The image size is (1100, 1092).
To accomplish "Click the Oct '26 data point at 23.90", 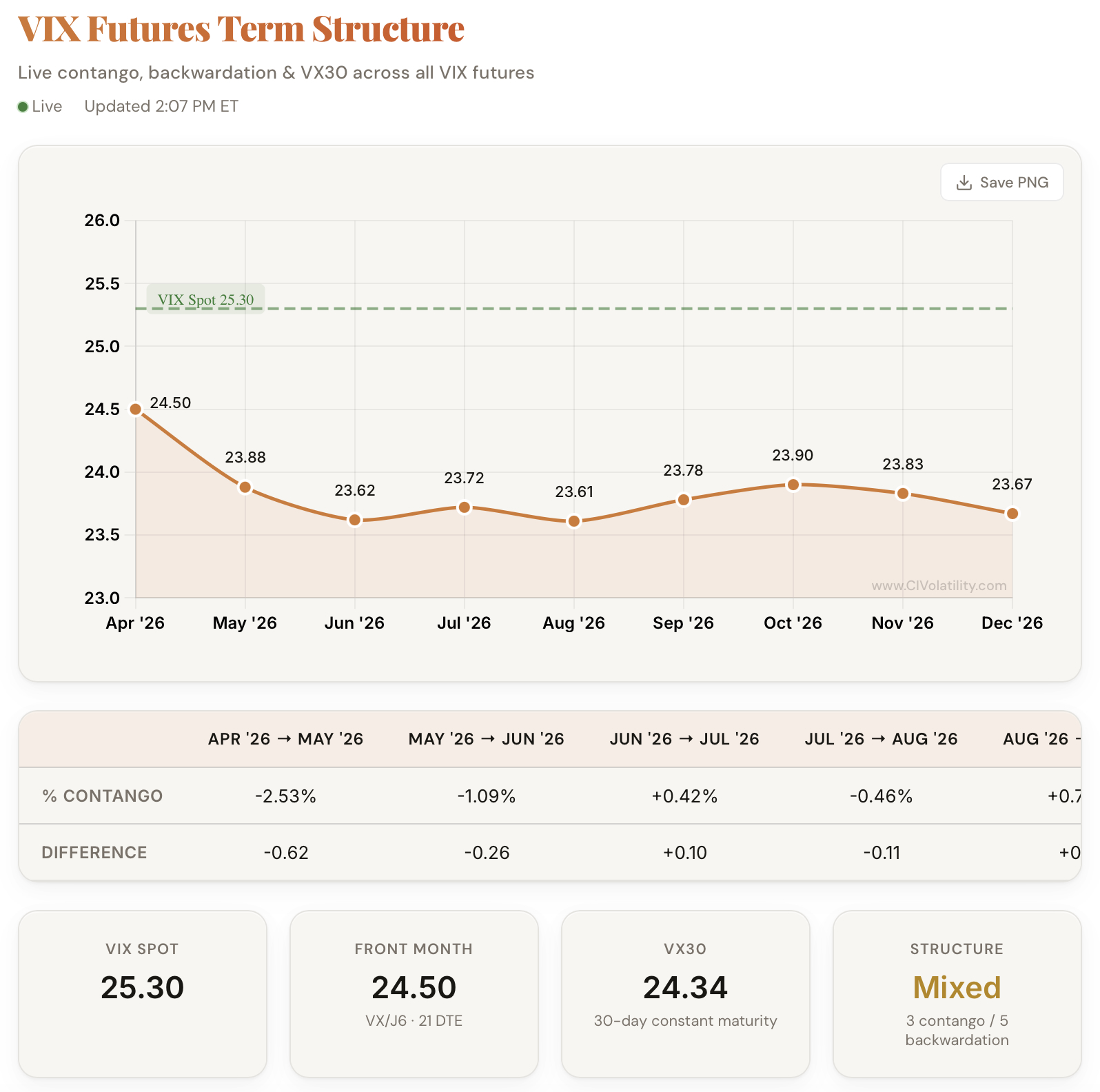I will pyautogui.click(x=793, y=485).
